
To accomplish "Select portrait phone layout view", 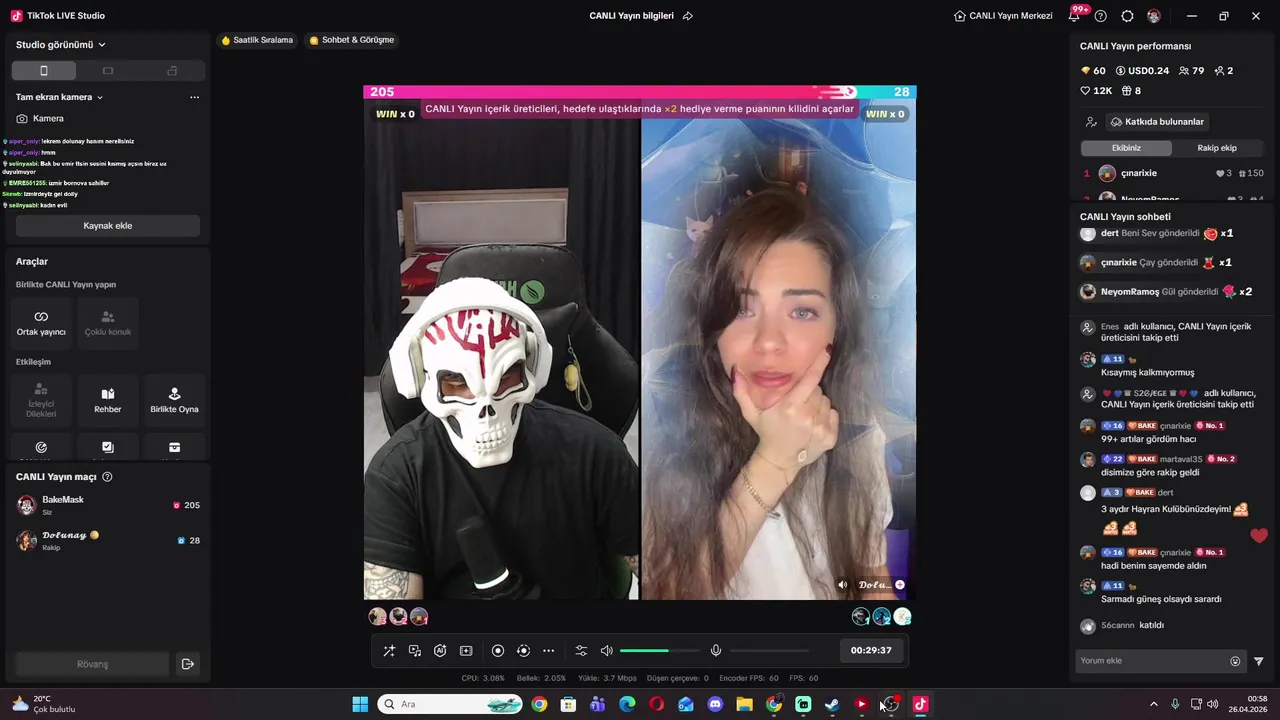I will [x=44, y=71].
